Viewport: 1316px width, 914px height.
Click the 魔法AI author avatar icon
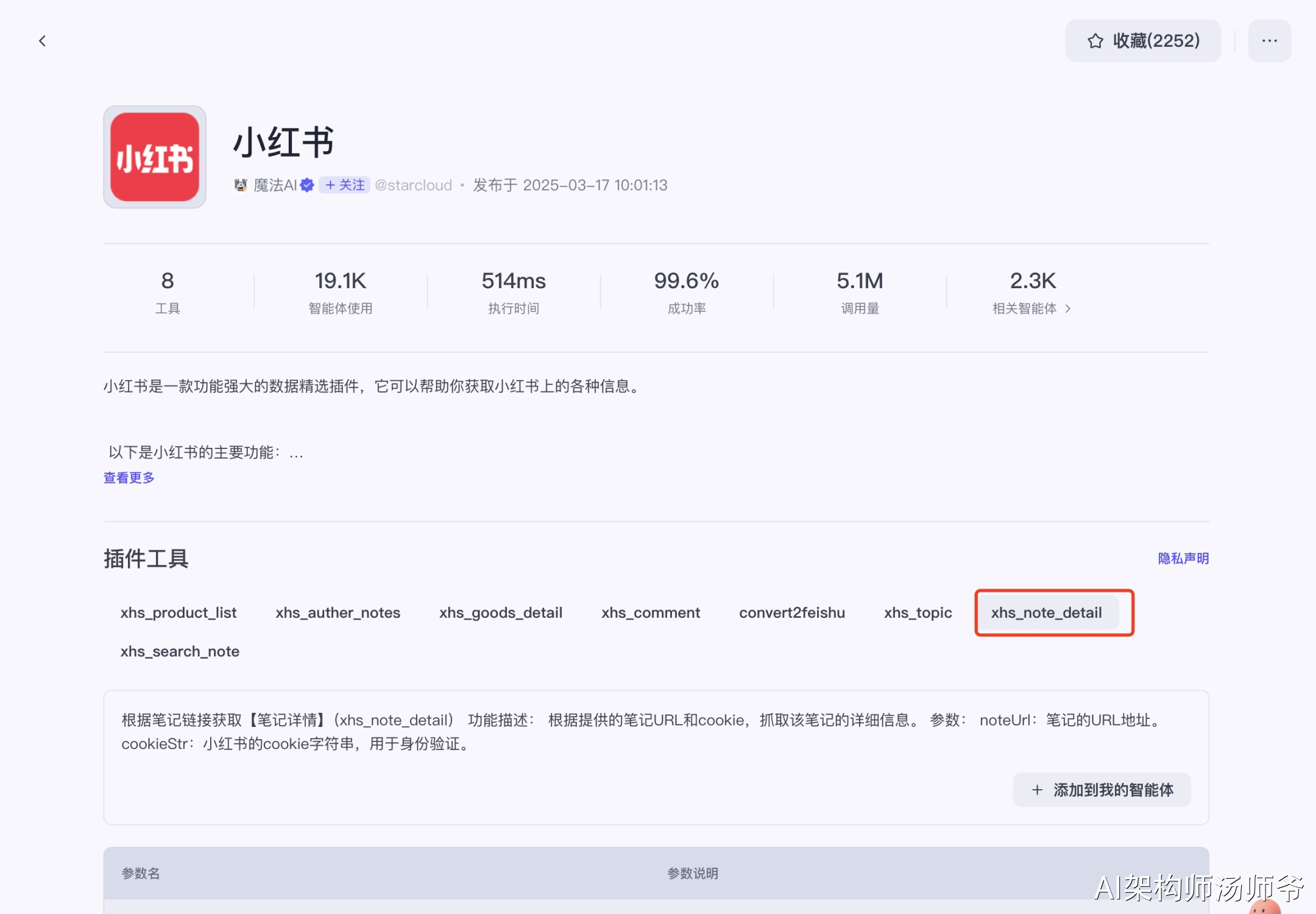point(241,185)
